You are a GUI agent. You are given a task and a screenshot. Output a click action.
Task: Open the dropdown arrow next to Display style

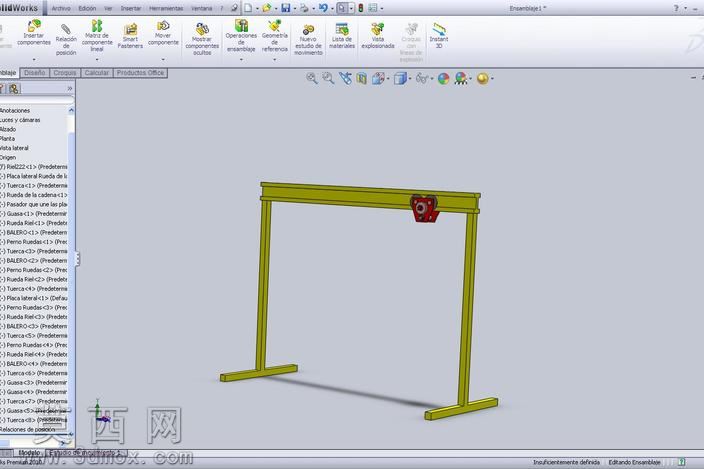pos(410,79)
